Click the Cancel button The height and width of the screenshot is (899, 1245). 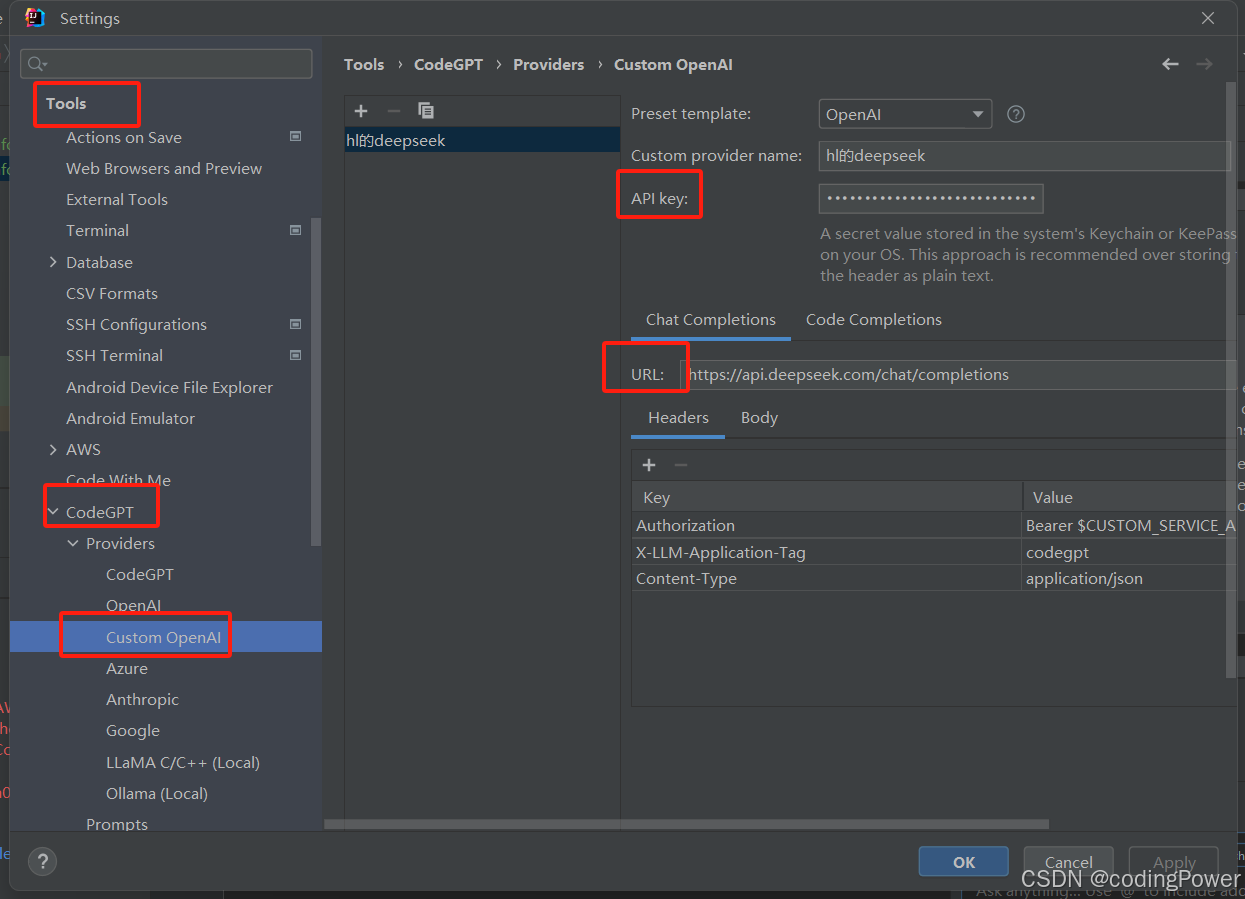[x=1069, y=862]
